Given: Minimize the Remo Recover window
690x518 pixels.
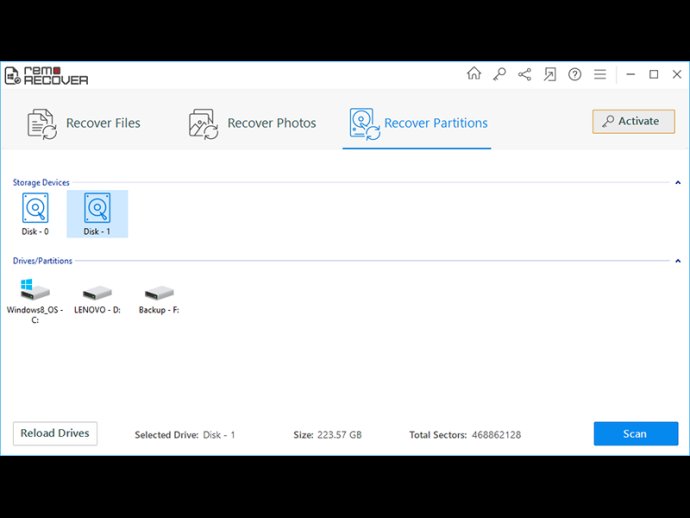Looking at the screenshot, I should tap(631, 74).
